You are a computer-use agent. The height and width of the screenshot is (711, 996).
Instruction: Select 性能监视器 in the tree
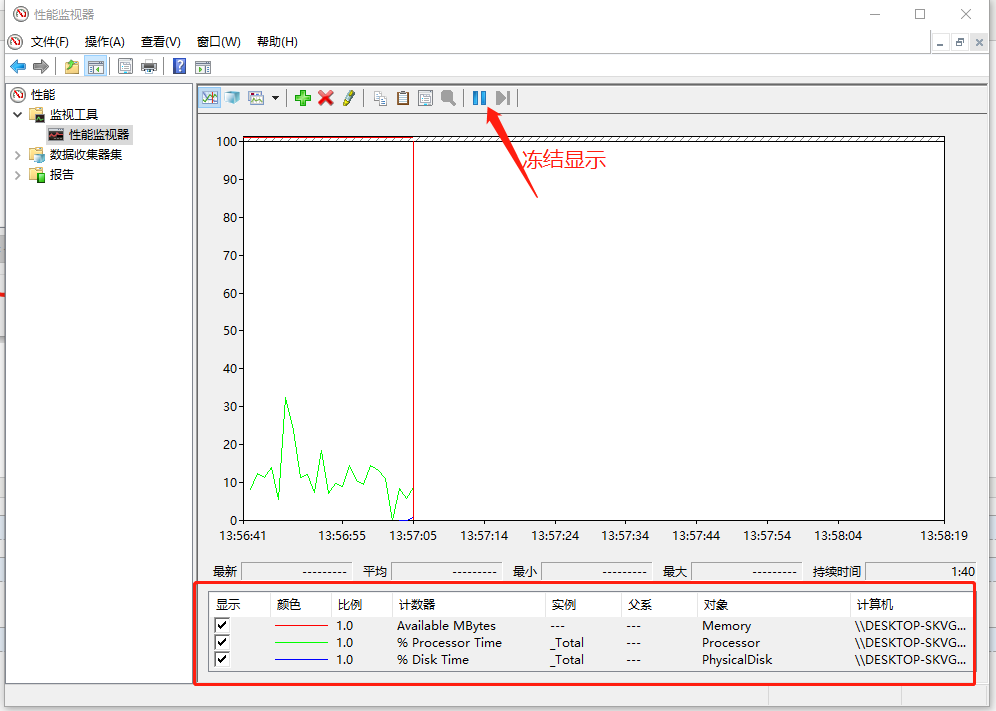coord(98,135)
